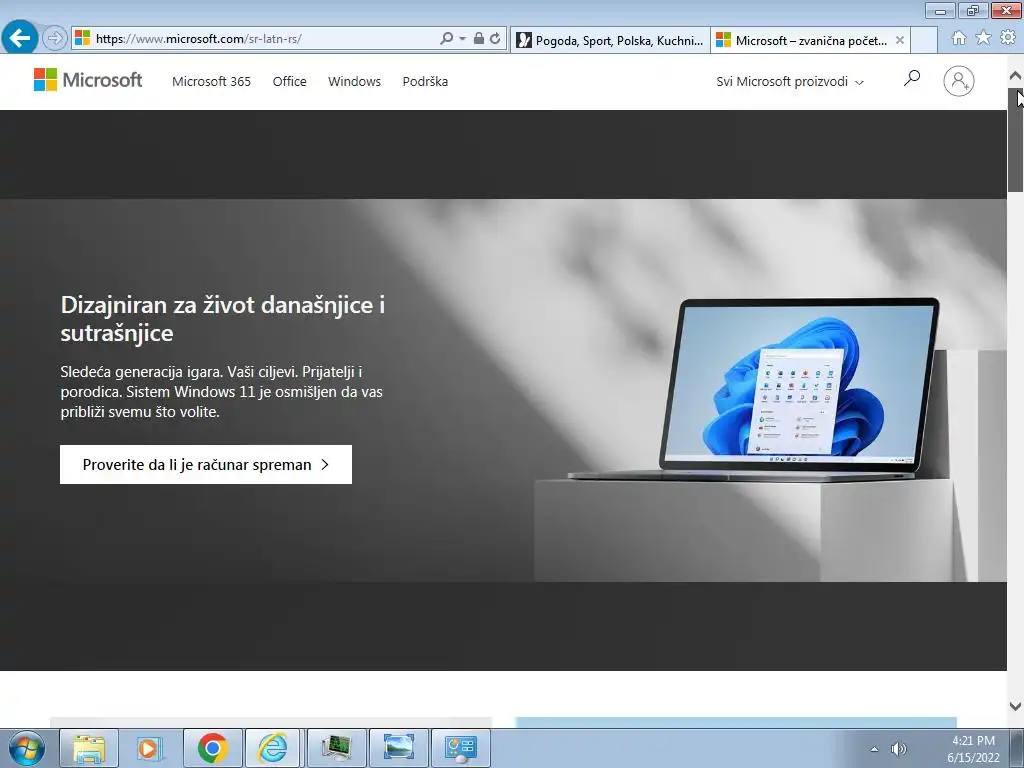
Task: Open Google Chrome from the taskbar
Action: pyautogui.click(x=212, y=748)
